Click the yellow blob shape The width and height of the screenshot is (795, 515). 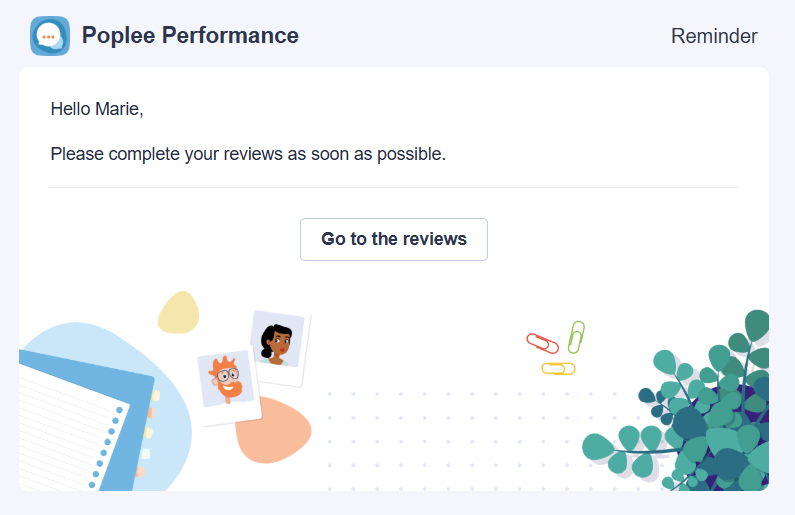coord(178,312)
